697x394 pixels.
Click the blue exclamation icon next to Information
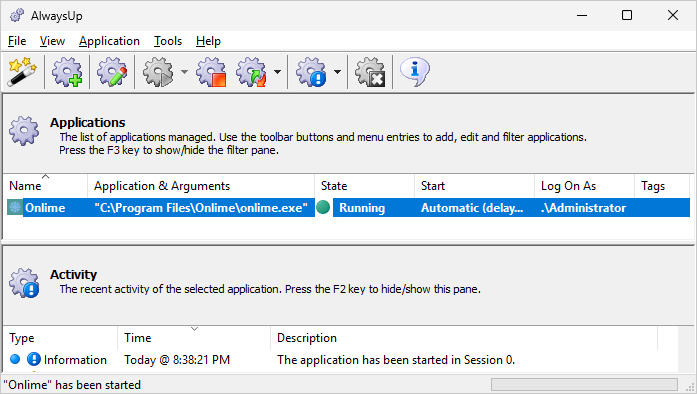click(34, 359)
